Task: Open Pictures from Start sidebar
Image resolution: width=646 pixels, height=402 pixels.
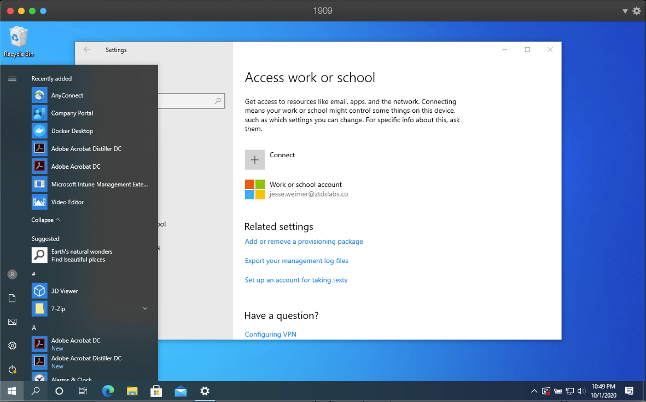Action: (12, 322)
